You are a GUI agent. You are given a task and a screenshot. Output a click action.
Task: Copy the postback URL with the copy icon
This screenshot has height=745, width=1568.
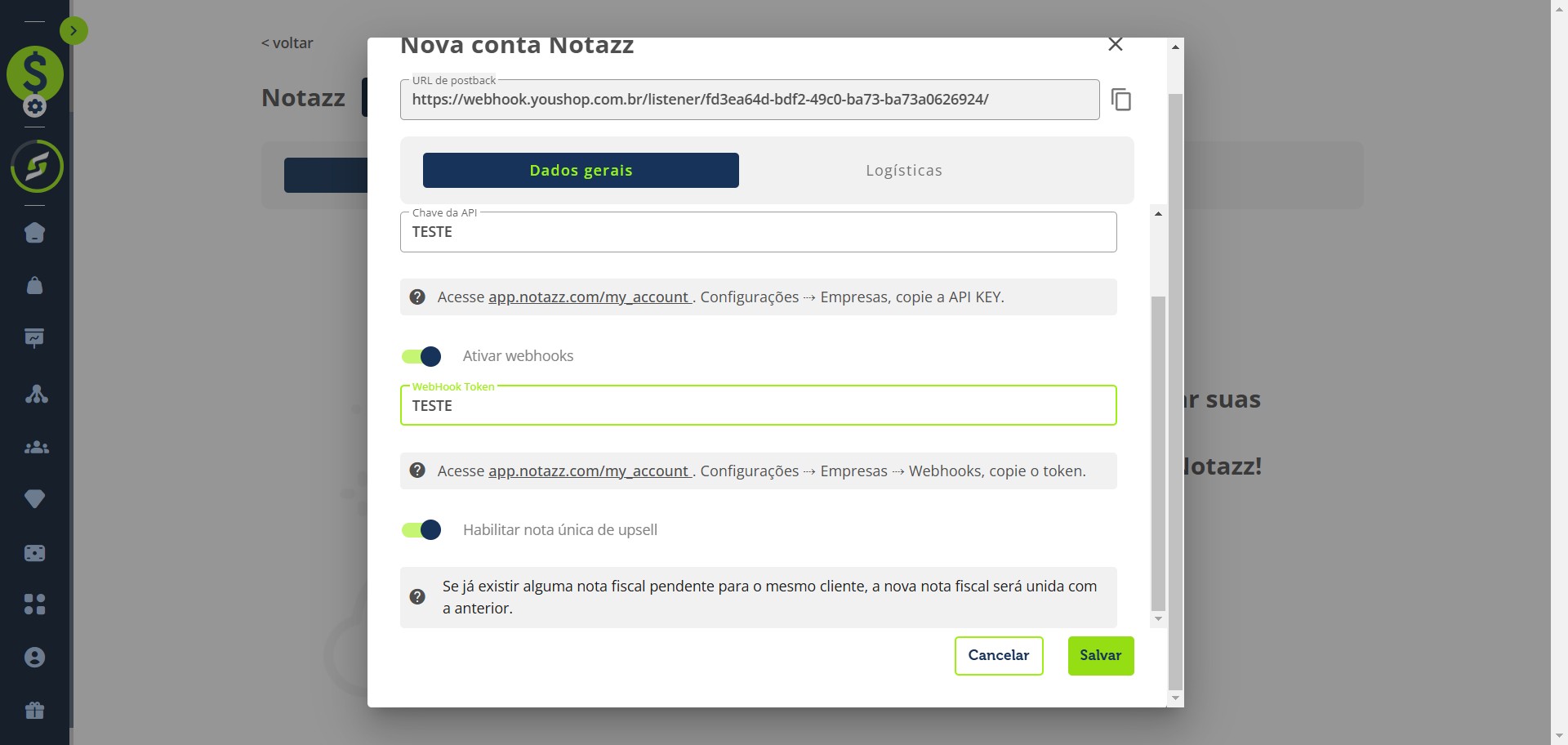pyautogui.click(x=1121, y=100)
